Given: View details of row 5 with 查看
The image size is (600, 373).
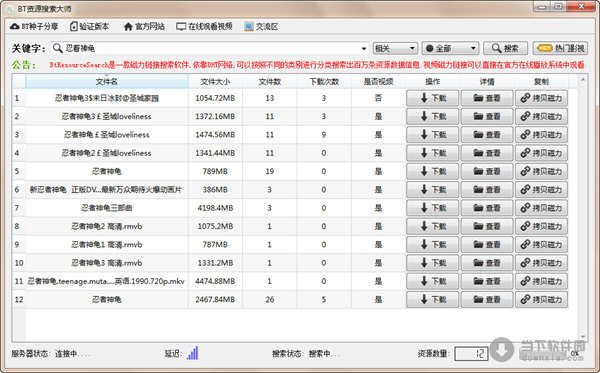Looking at the screenshot, I should [487, 171].
